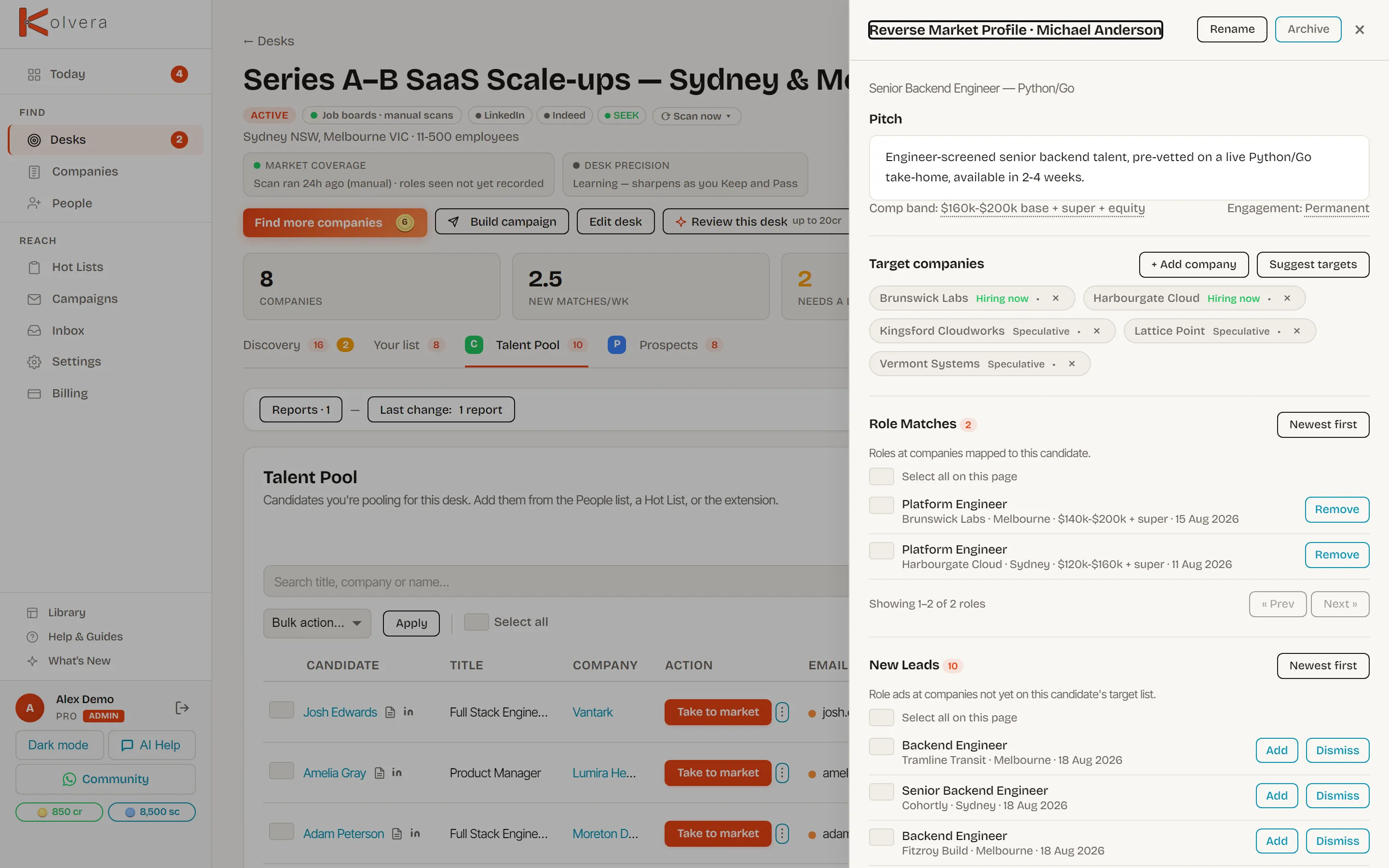Viewport: 1389px width, 868px height.
Task: Open Today in the sidebar
Action: point(106,75)
